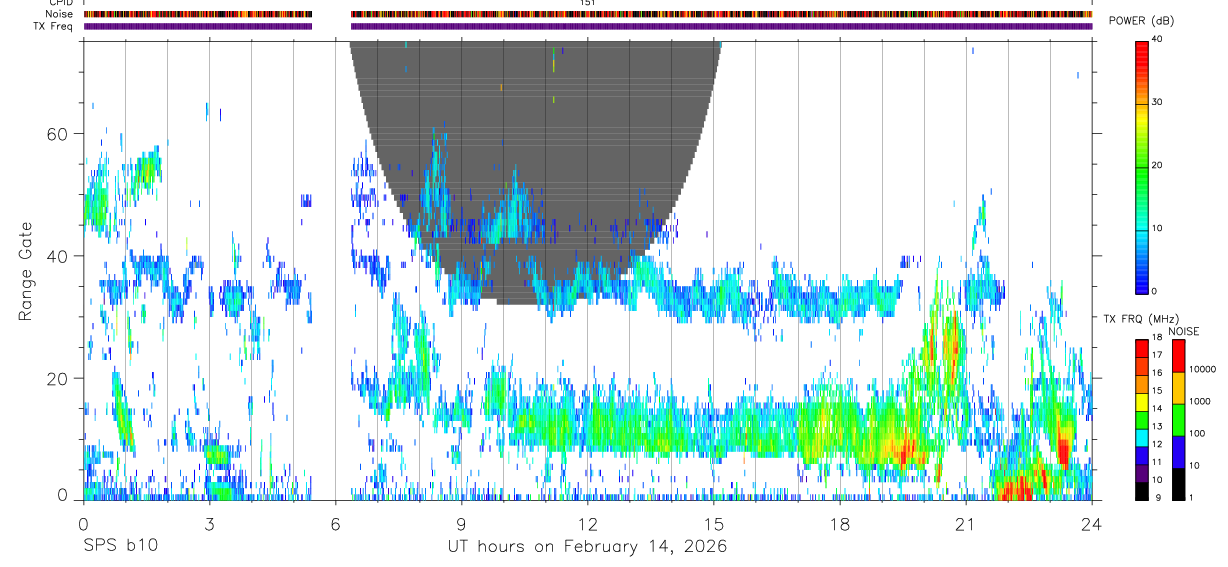Viewport: 1228px width, 567px height.
Task: Click the Noise strip above the plot
Action: tap(588, 14)
